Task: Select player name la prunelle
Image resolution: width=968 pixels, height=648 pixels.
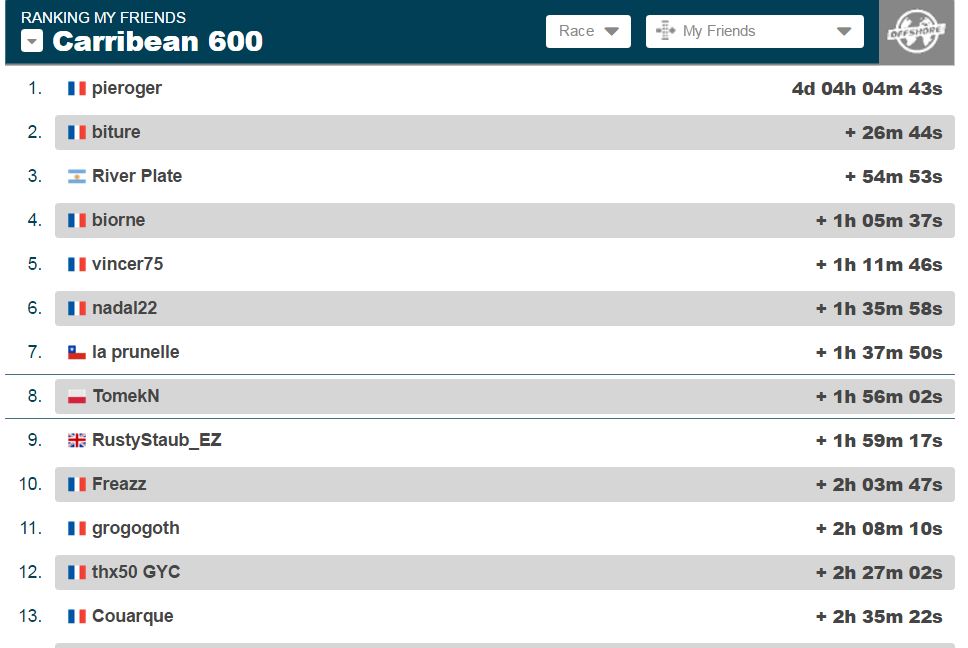Action: pos(136,352)
